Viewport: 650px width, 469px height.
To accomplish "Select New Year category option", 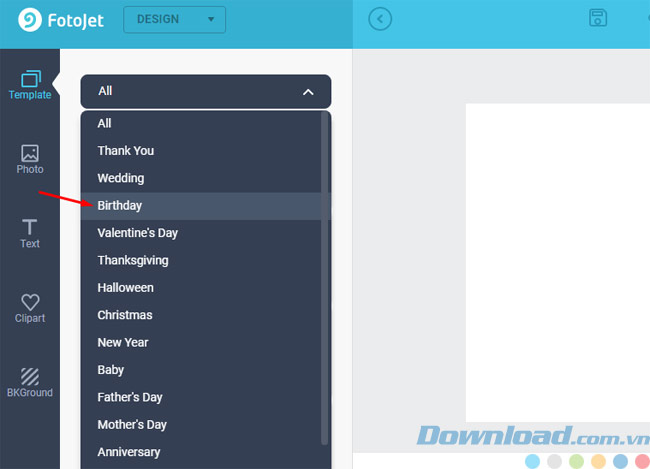I will [x=123, y=342].
